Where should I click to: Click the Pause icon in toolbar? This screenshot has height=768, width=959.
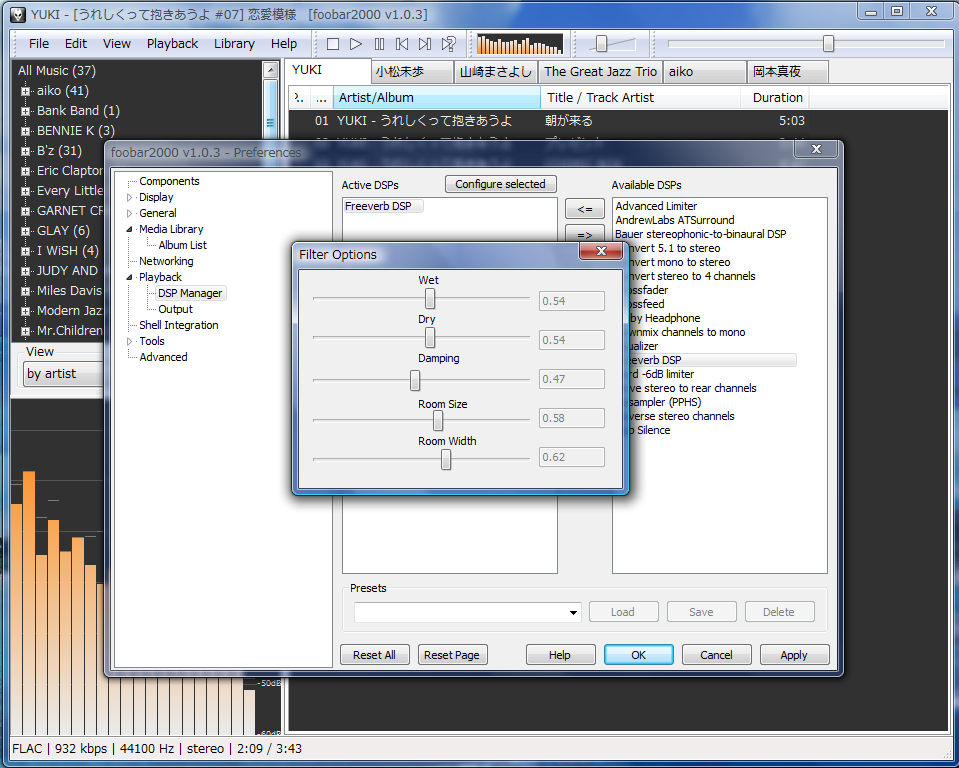[379, 44]
